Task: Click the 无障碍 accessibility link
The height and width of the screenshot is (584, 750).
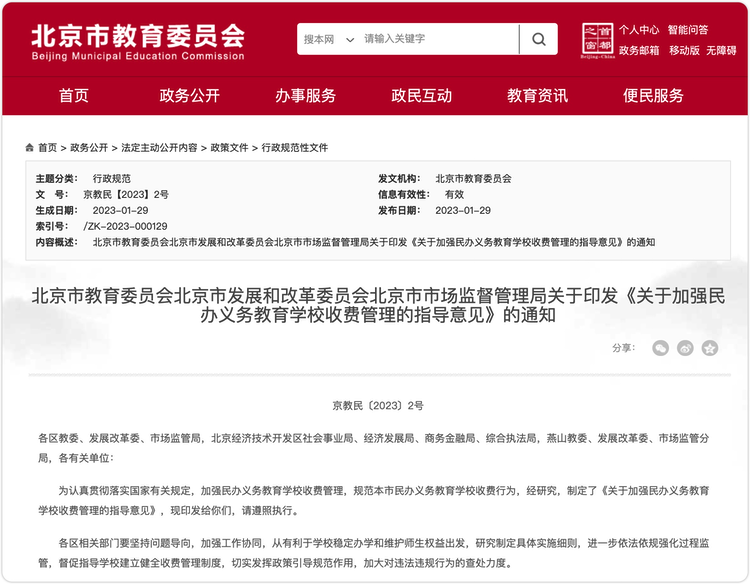Action: coord(721,50)
